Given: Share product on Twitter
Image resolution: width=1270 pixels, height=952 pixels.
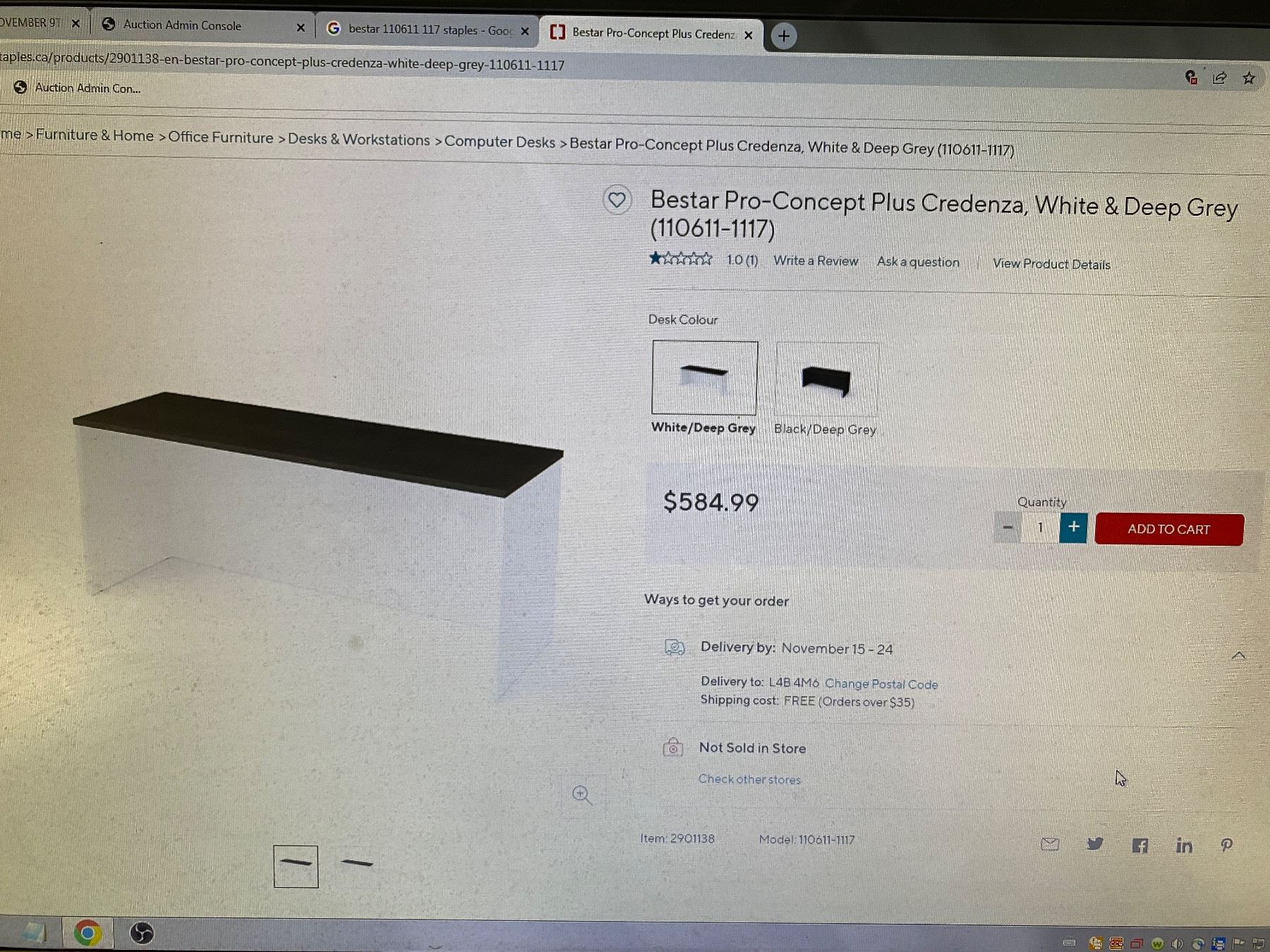Looking at the screenshot, I should coord(1095,844).
